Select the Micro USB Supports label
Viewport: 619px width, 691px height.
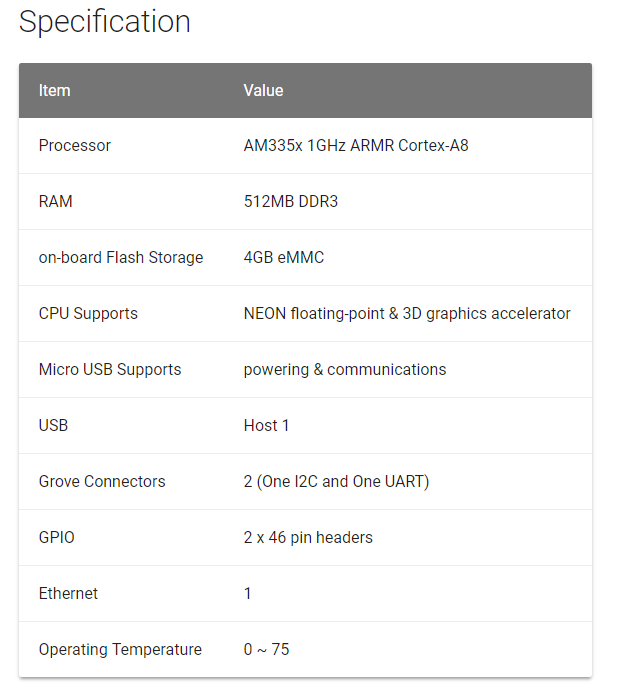110,369
